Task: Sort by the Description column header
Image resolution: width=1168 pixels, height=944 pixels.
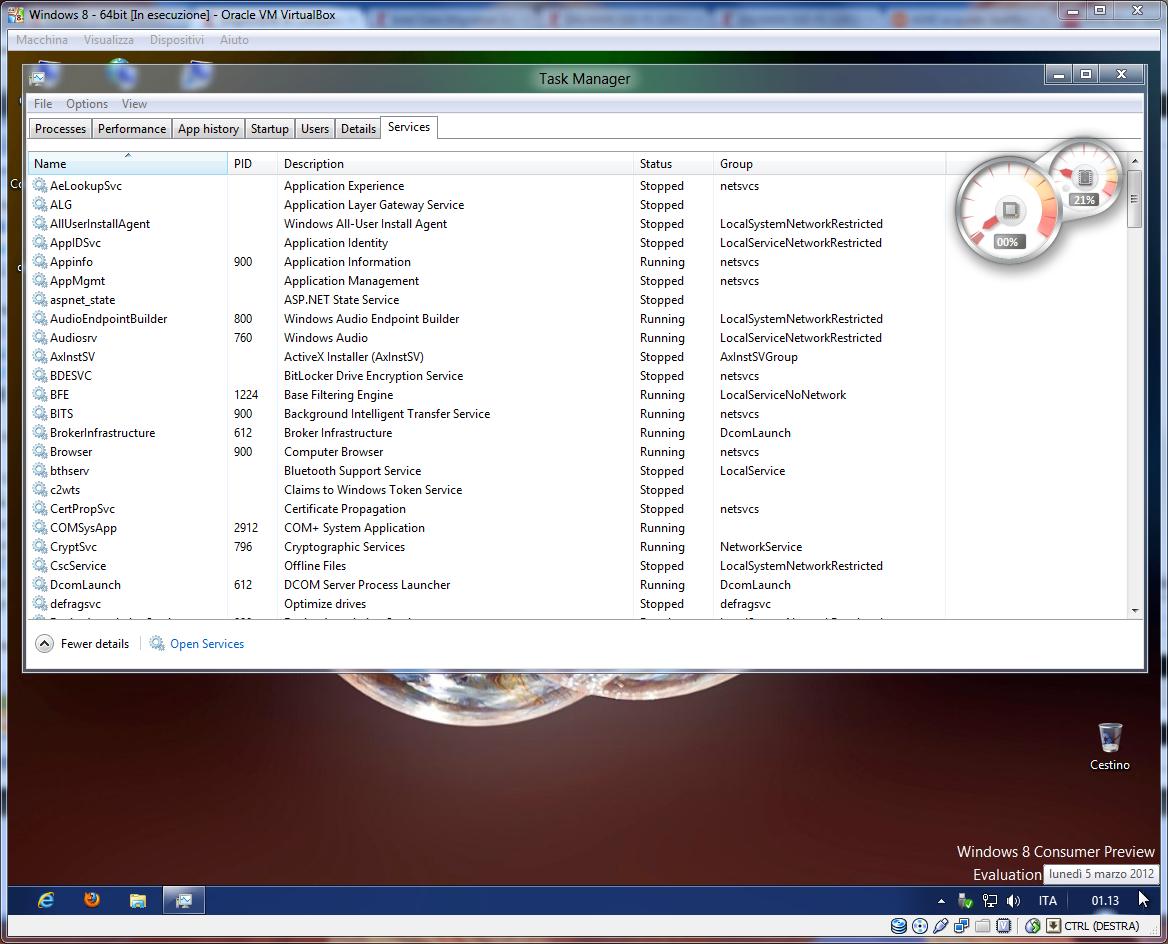Action: click(455, 163)
